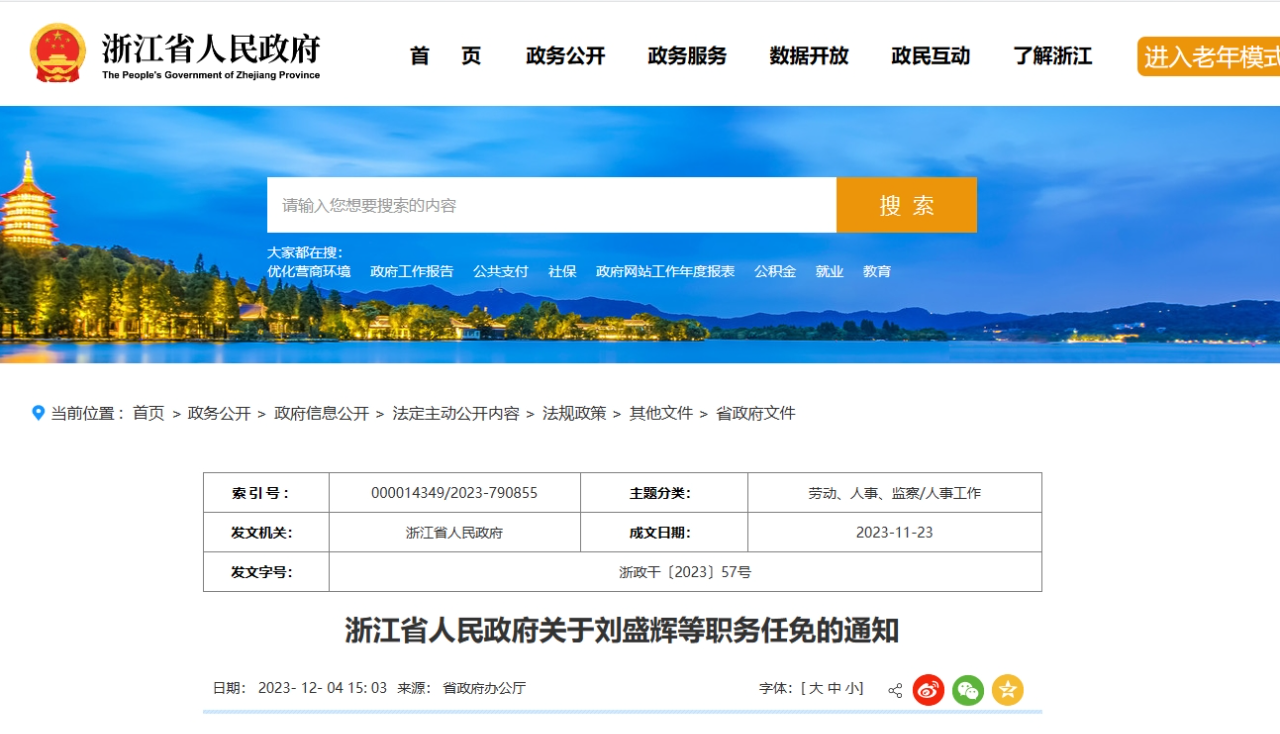The height and width of the screenshot is (734, 1280).
Task: Click the share icon beside font size
Action: (895, 690)
